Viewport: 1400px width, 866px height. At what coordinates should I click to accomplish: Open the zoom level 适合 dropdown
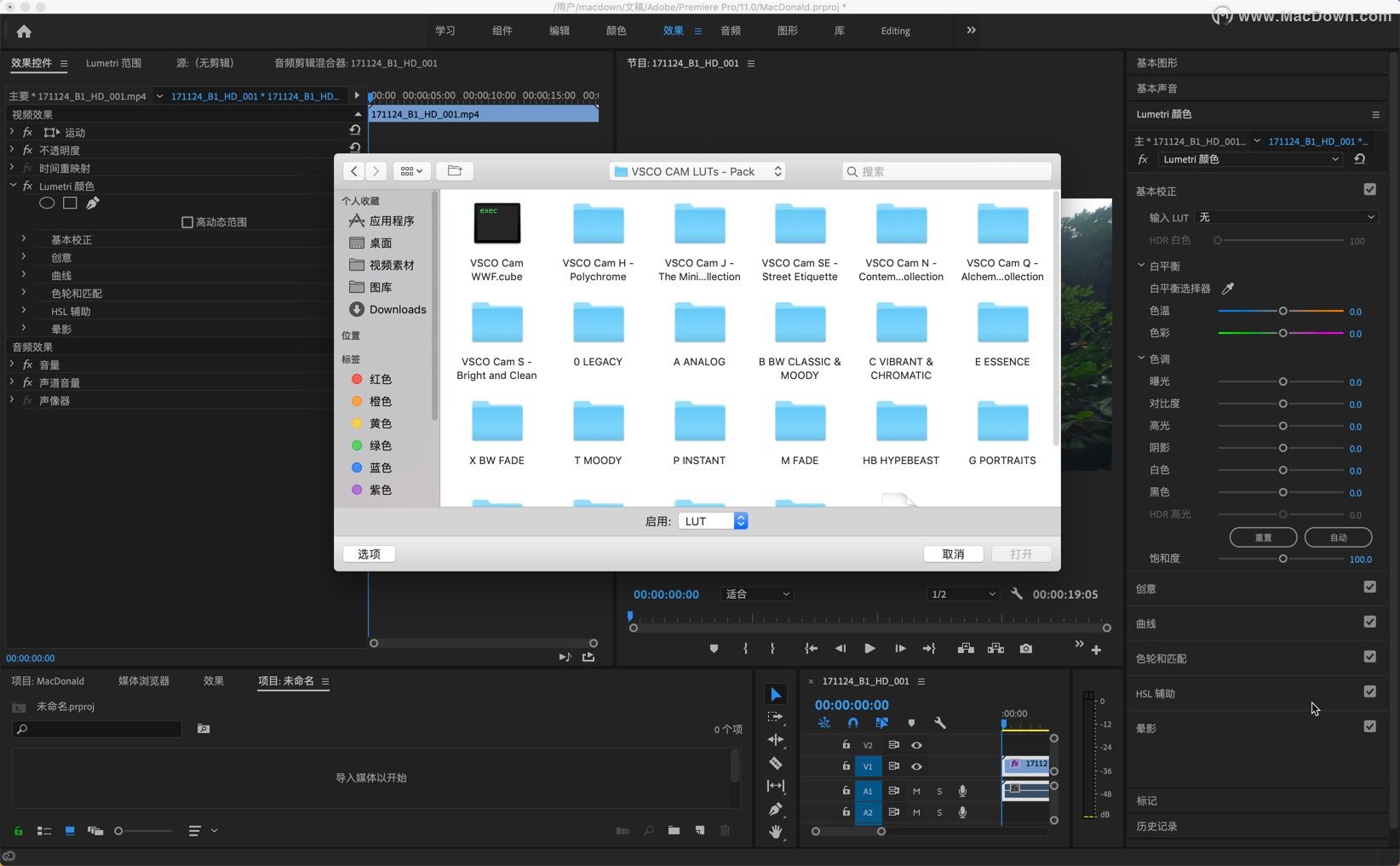tap(757, 594)
